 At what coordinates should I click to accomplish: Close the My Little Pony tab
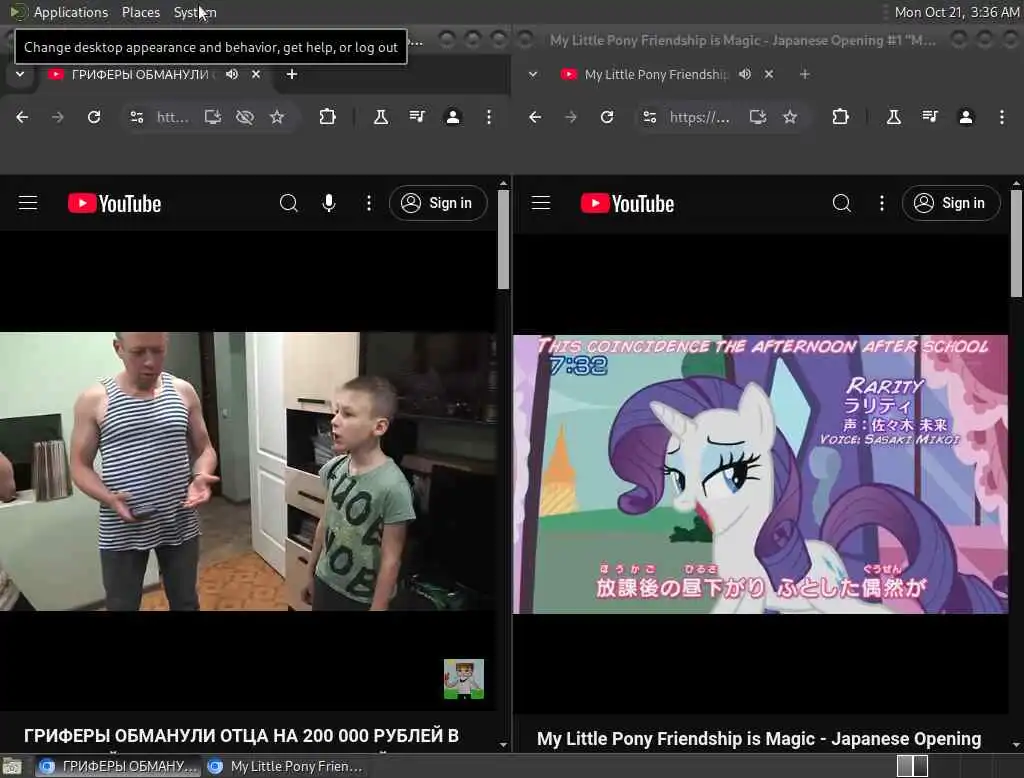769,74
